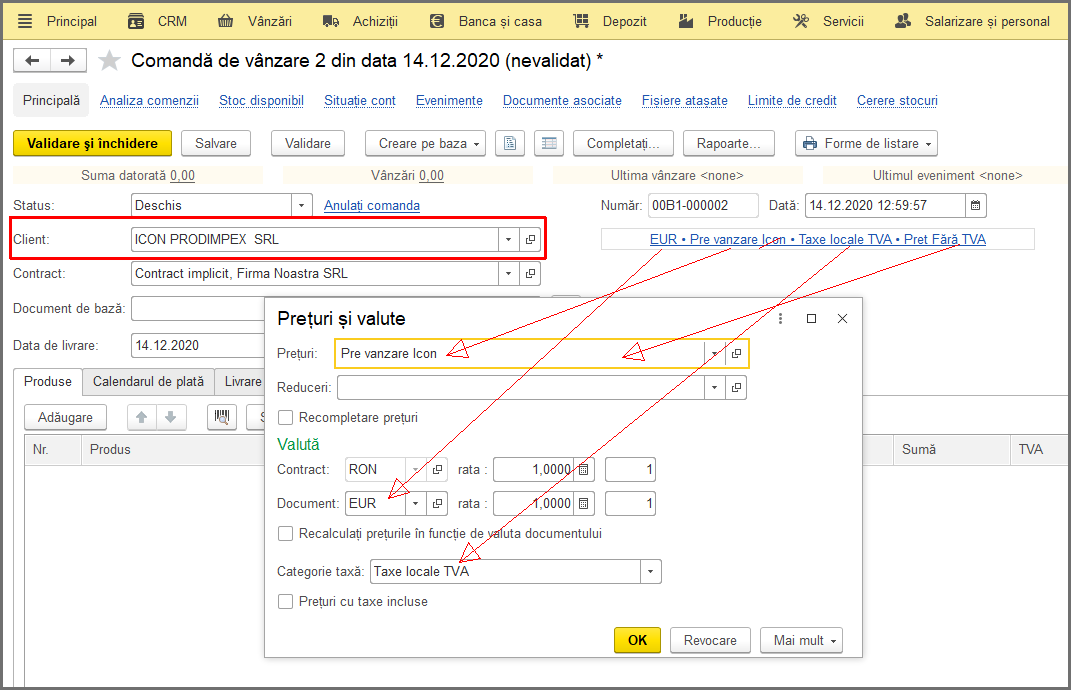The image size is (1071, 690).
Task: Add document to favorites with star icon
Action: point(109,61)
